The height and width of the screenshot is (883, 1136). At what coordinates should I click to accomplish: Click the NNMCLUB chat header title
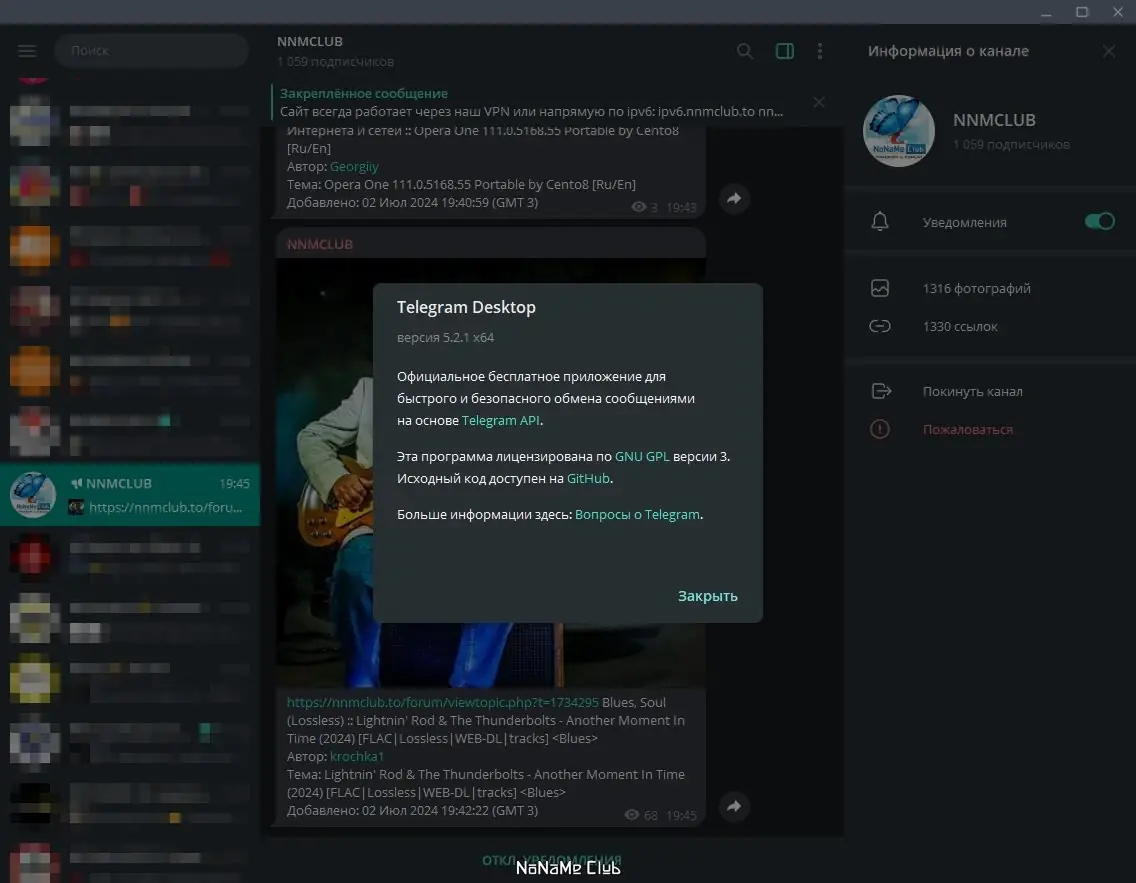[x=309, y=41]
